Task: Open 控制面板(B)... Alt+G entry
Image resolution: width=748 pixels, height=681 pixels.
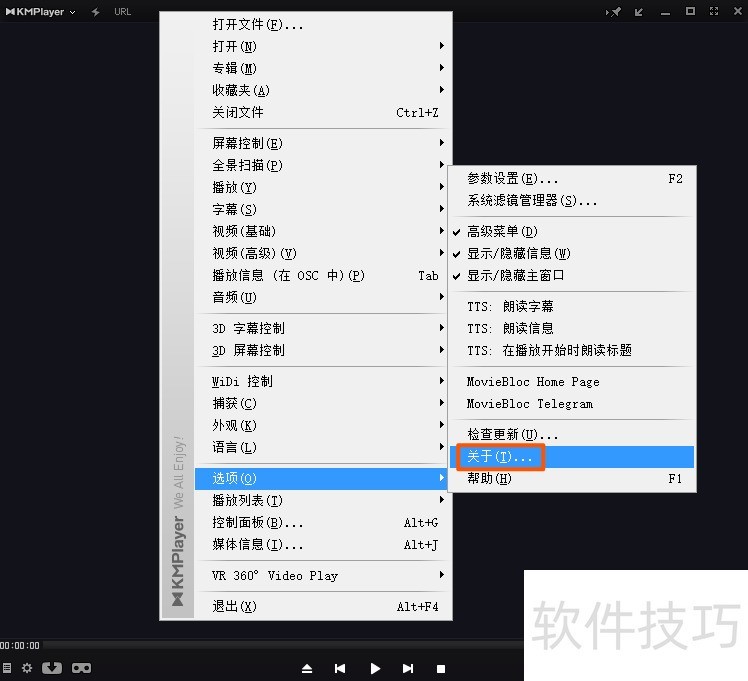Action: [x=323, y=522]
